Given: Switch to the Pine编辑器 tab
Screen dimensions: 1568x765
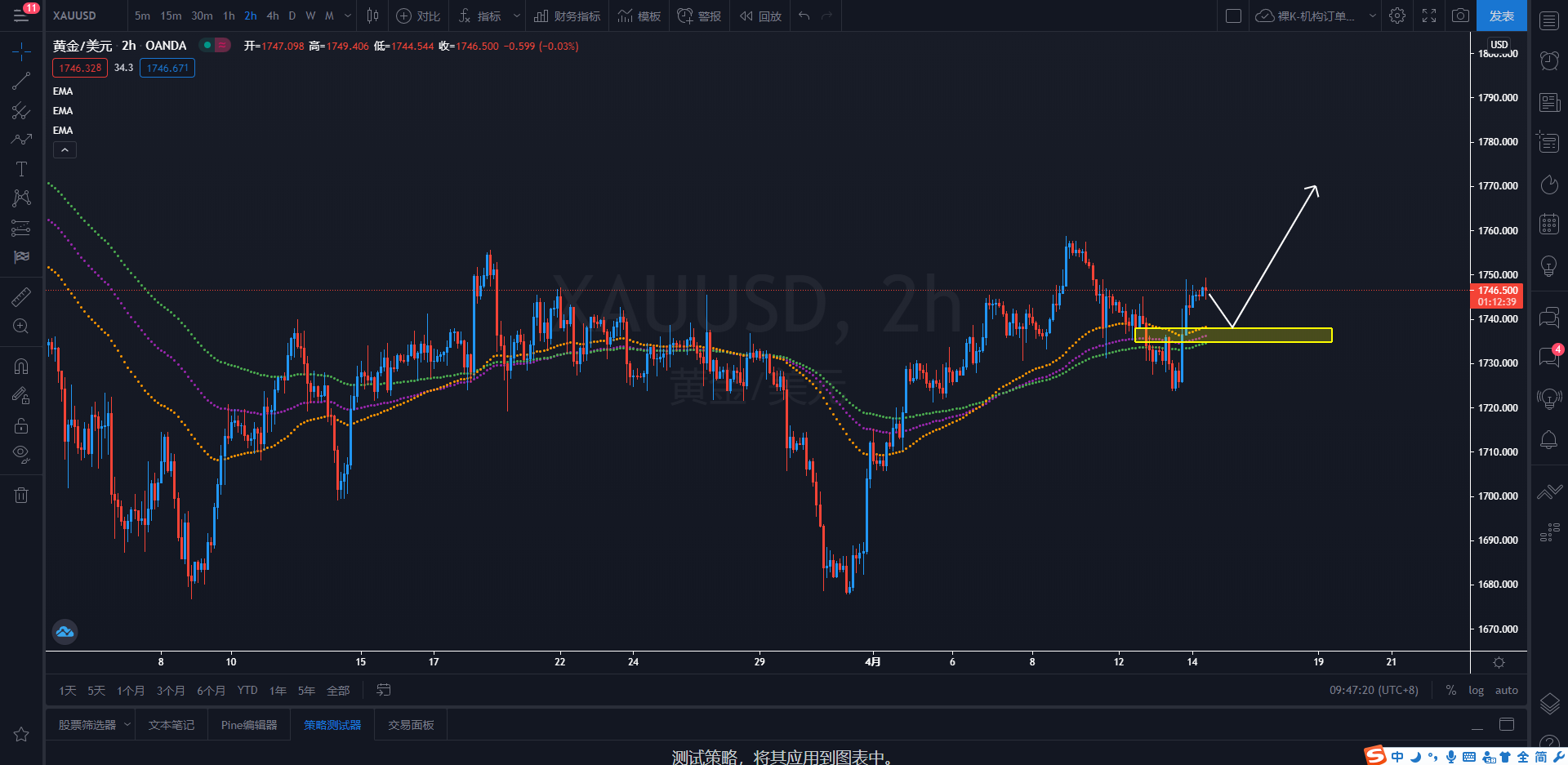Looking at the screenshot, I should tap(249, 725).
